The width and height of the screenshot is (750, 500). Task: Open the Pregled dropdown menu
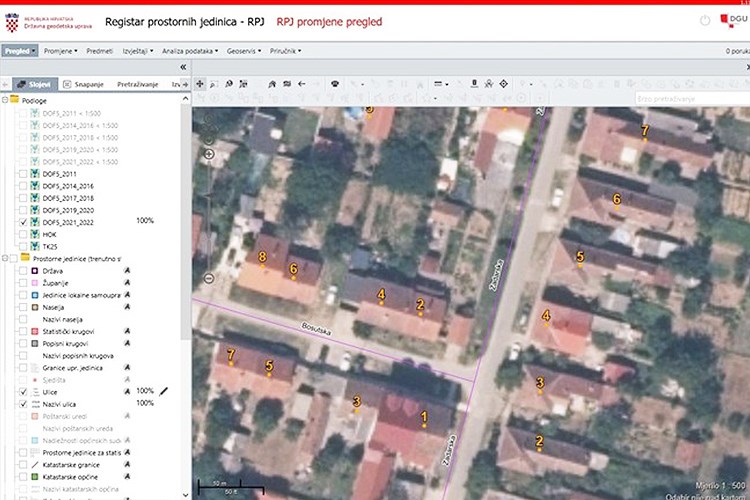click(19, 49)
